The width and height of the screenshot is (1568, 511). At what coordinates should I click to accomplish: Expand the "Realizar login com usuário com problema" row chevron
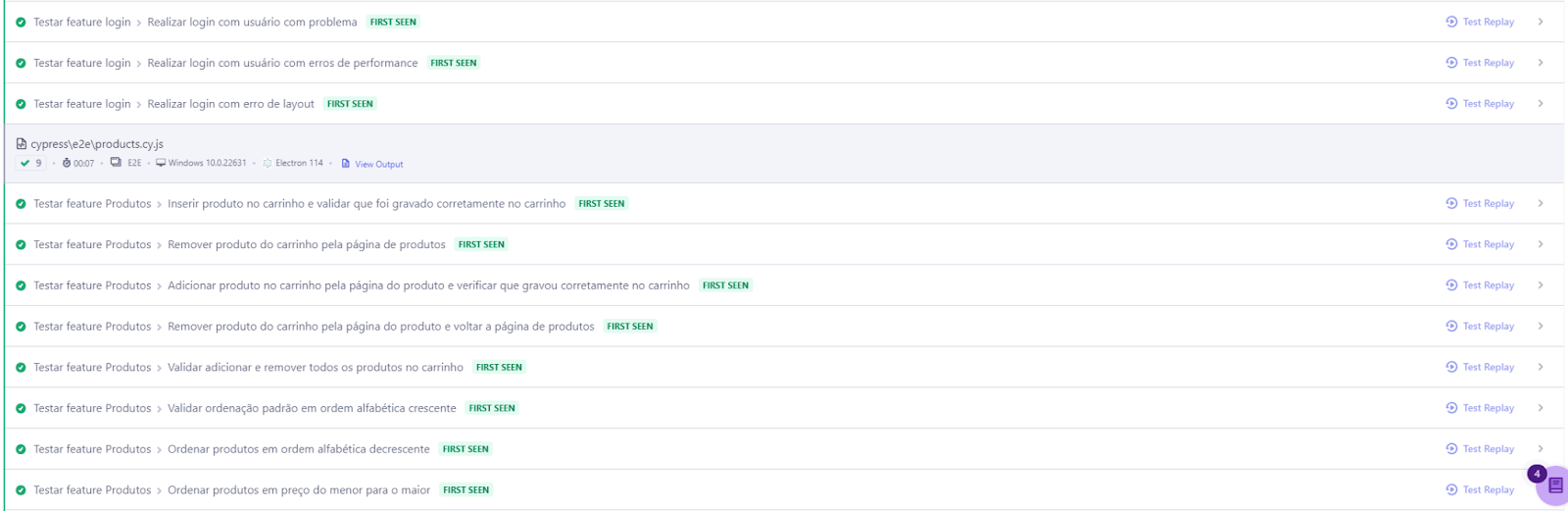point(1541,22)
